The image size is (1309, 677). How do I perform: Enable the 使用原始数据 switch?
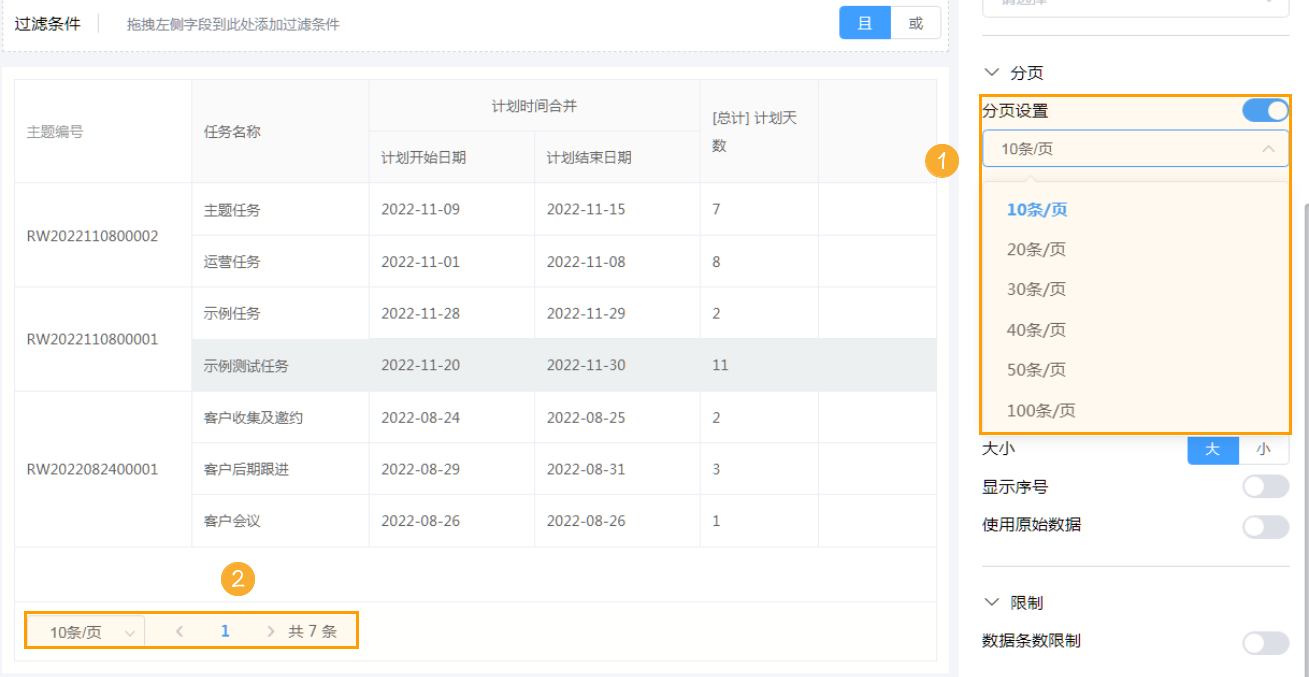tap(1265, 526)
